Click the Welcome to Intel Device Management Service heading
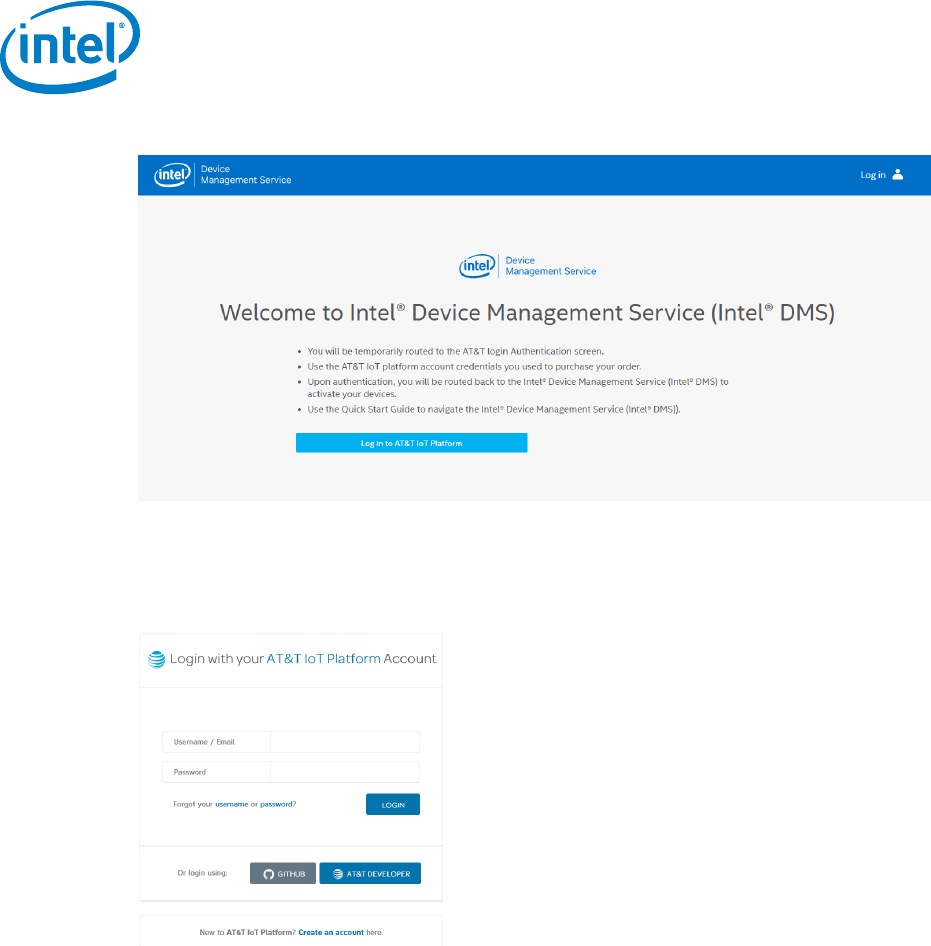 [x=527, y=313]
